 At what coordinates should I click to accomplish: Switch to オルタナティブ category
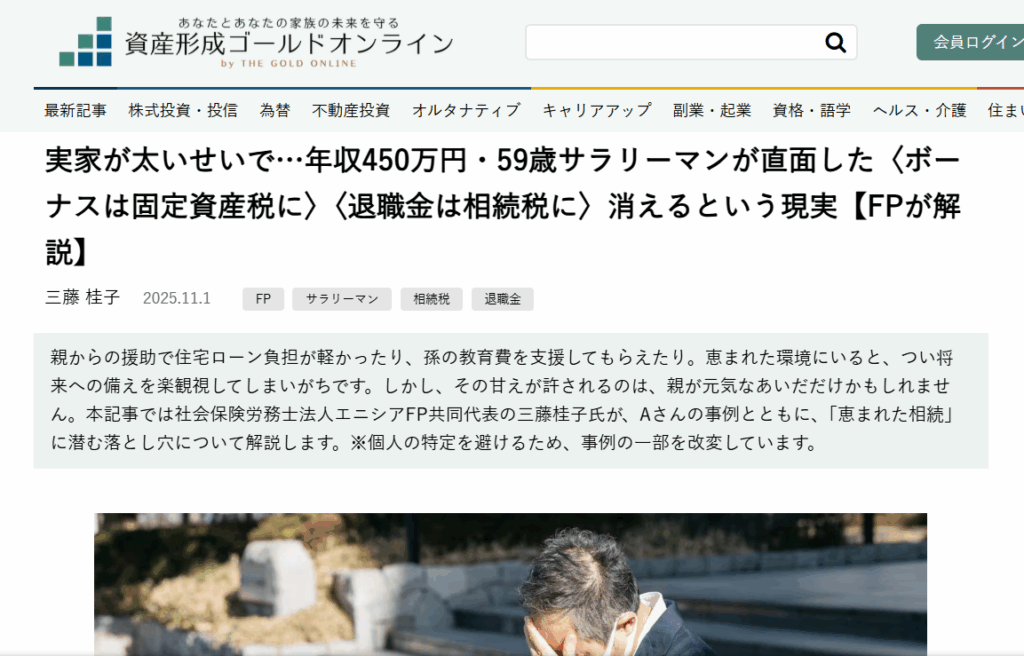466,111
